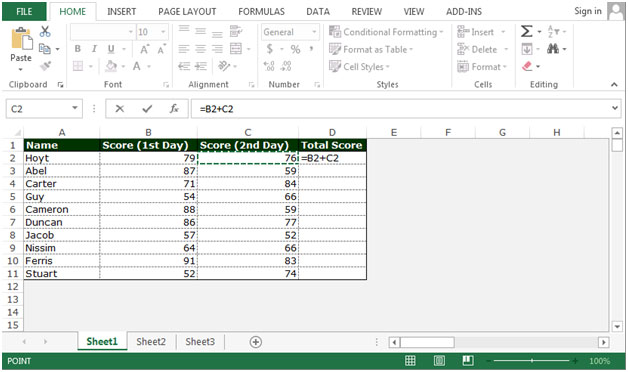Open the font size dropdown
This screenshot has height=372, width=628.
coord(163,32)
